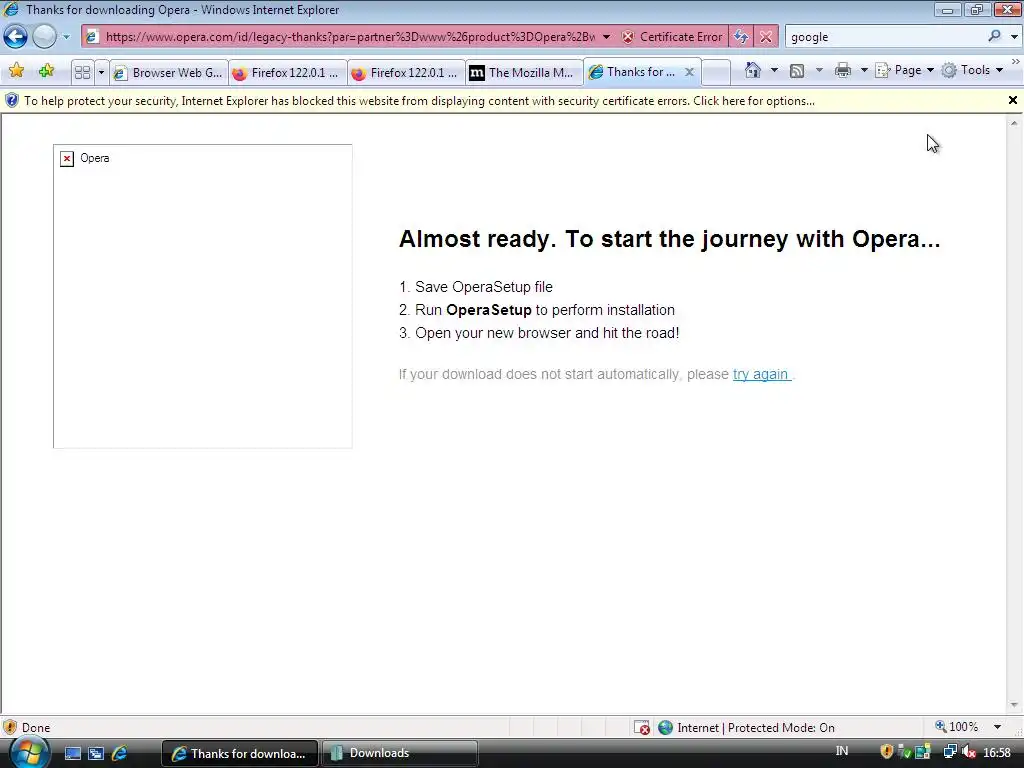Open the Page menu

point(904,70)
